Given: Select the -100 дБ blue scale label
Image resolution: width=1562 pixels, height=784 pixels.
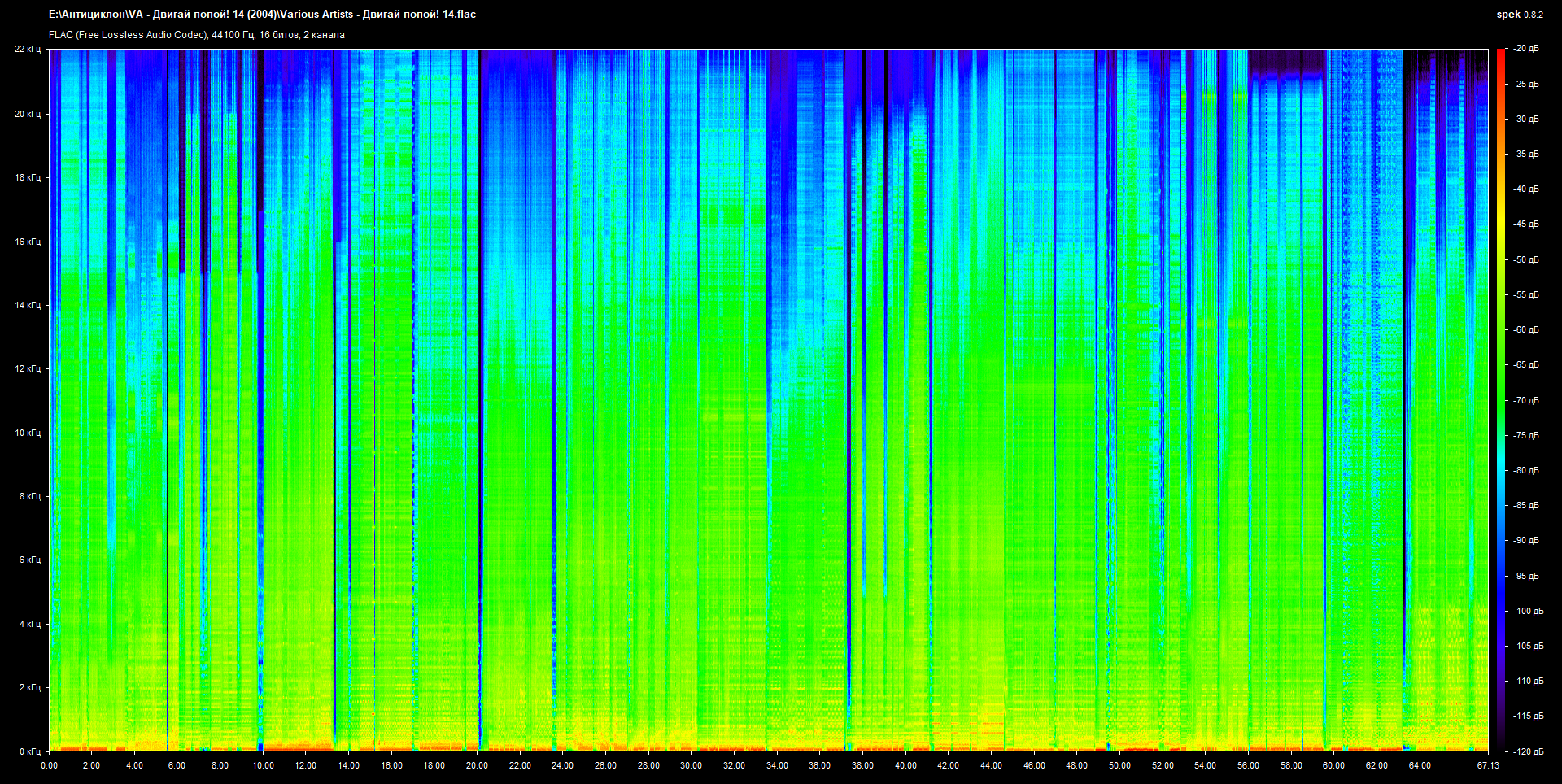Looking at the screenshot, I should click(x=1527, y=611).
